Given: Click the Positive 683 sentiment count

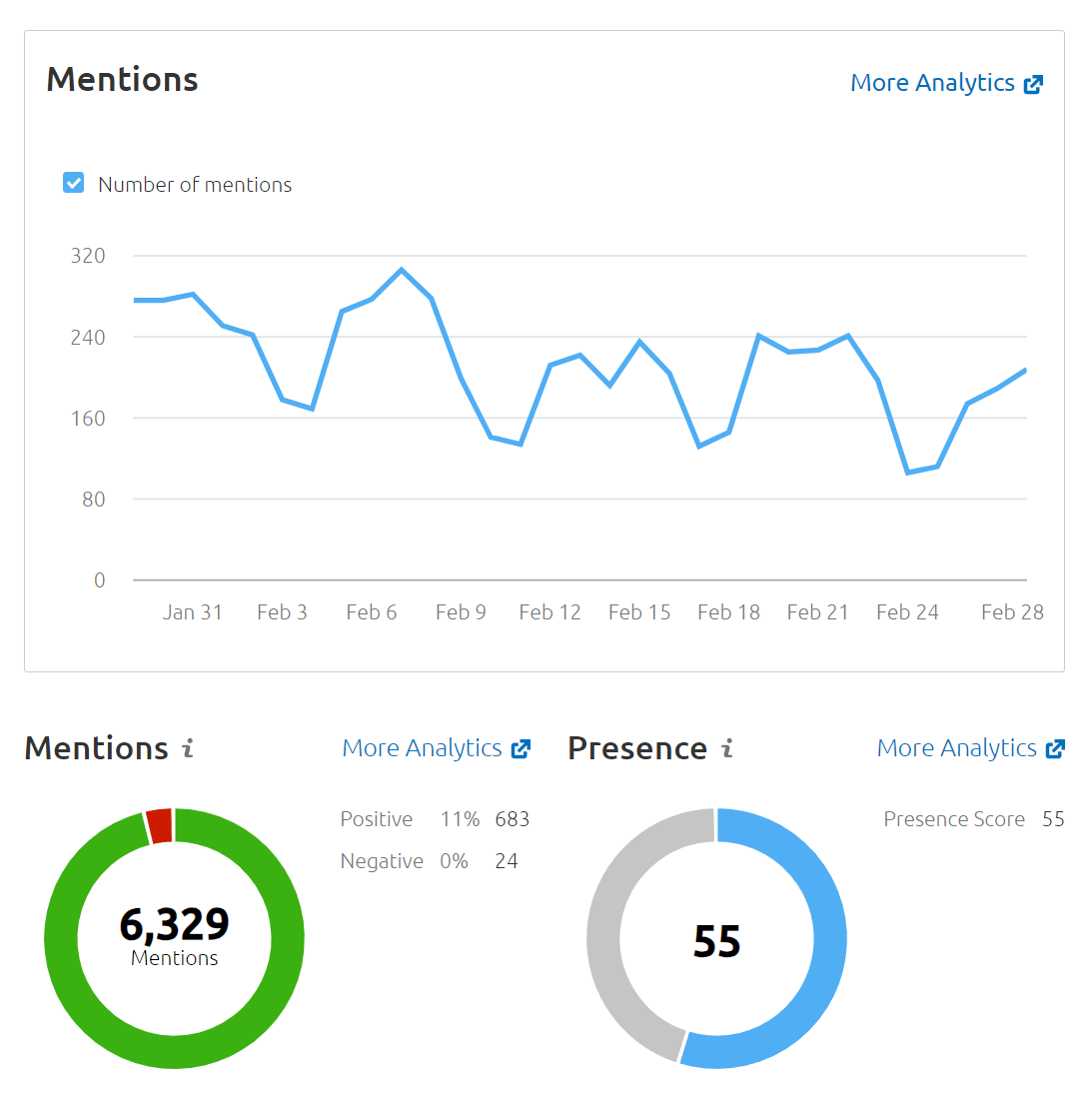Looking at the screenshot, I should point(513,818).
